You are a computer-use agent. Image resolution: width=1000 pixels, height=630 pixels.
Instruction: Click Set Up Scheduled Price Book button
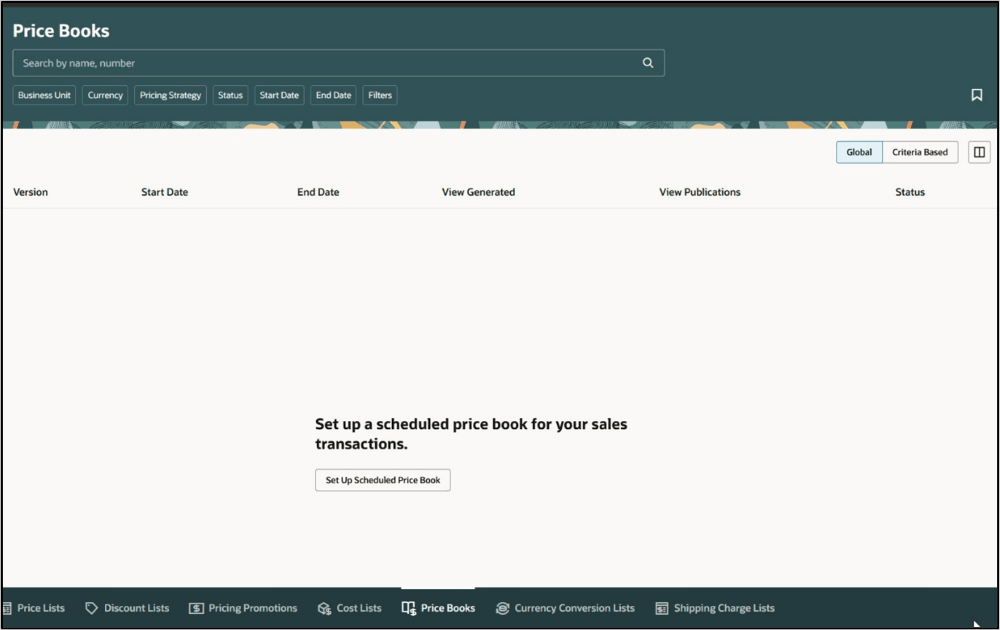(383, 480)
